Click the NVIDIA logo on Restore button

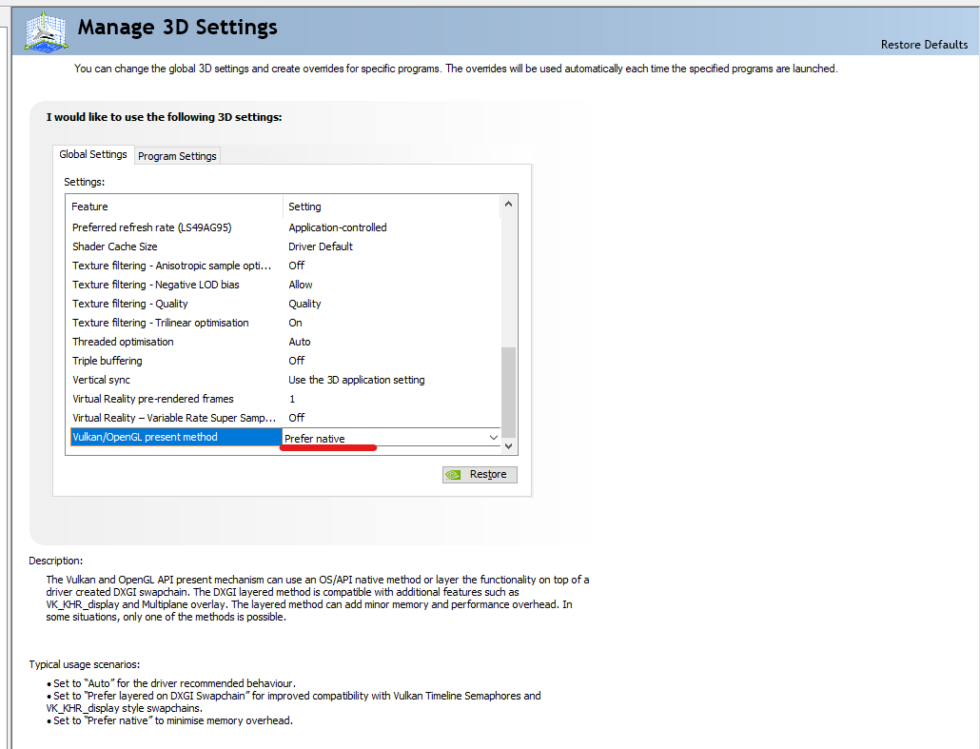pos(455,475)
